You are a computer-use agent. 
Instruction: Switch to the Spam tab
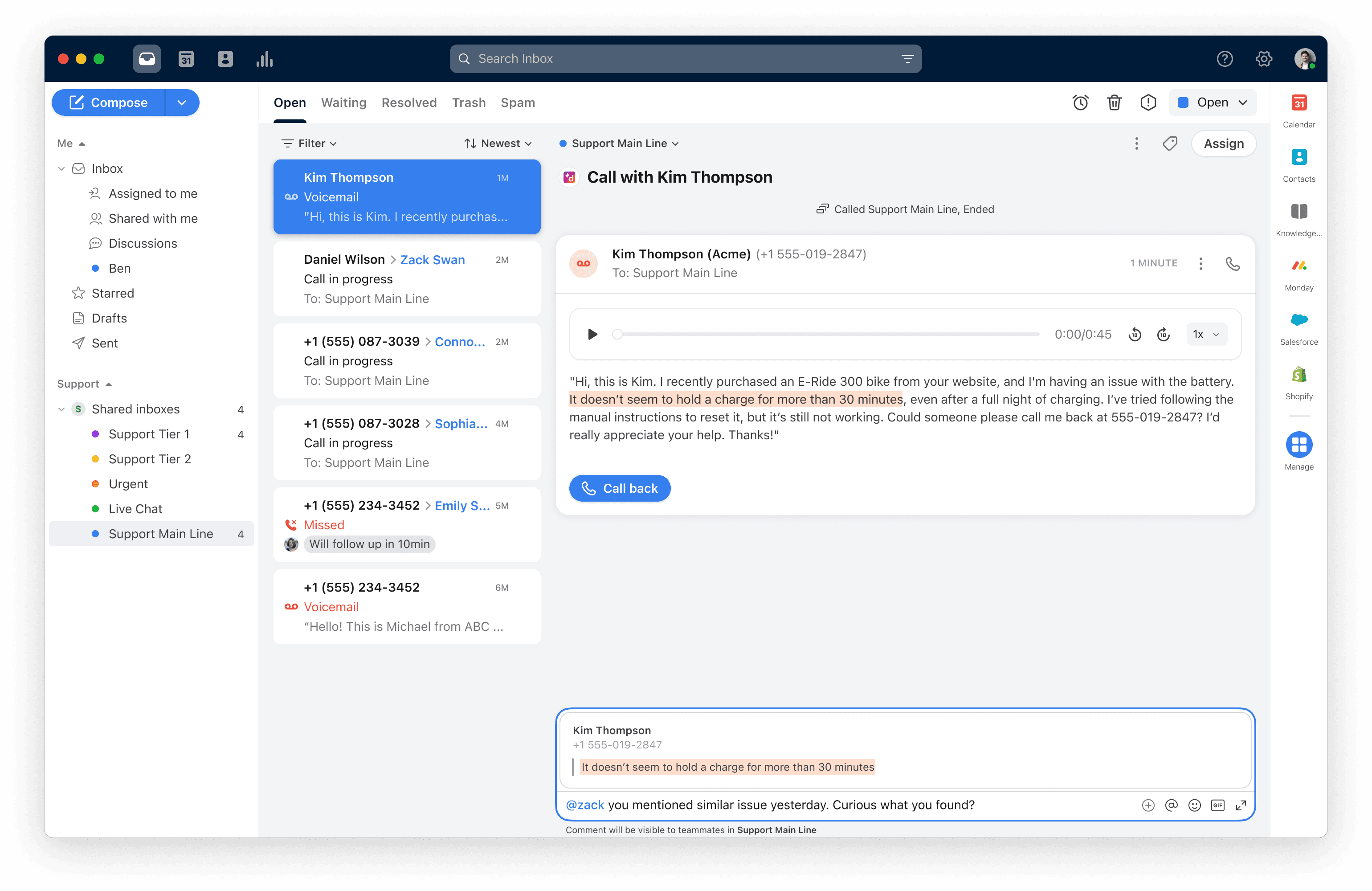point(517,102)
